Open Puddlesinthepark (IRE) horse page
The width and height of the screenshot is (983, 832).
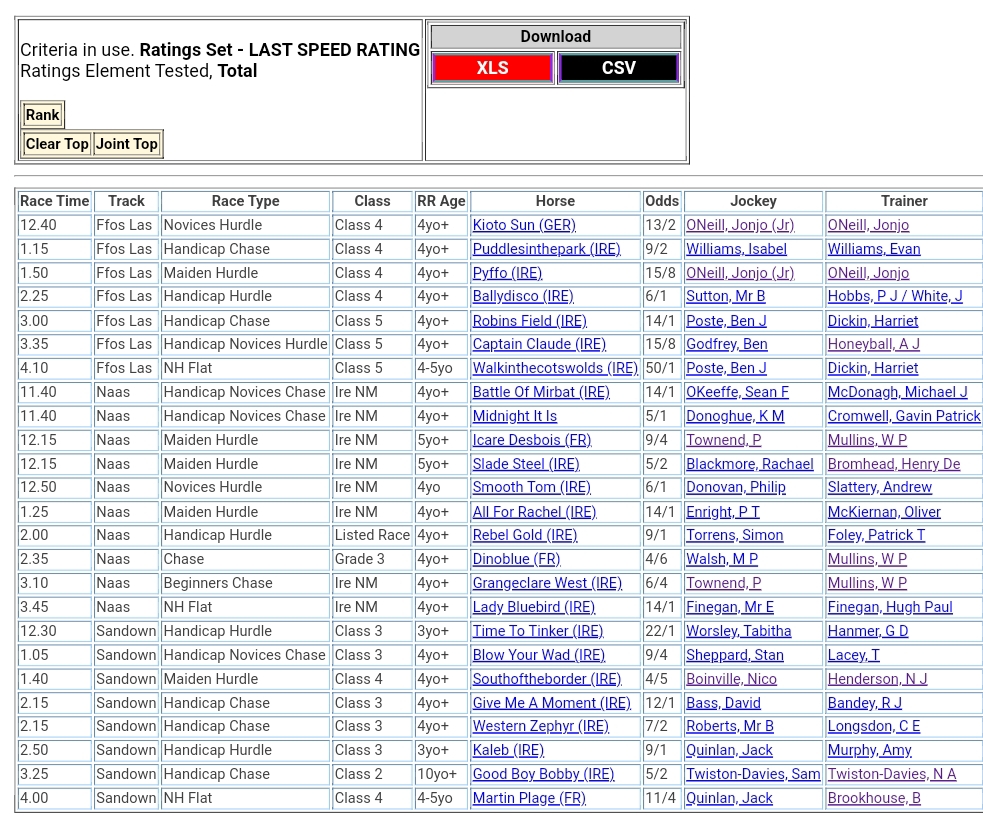(x=546, y=249)
